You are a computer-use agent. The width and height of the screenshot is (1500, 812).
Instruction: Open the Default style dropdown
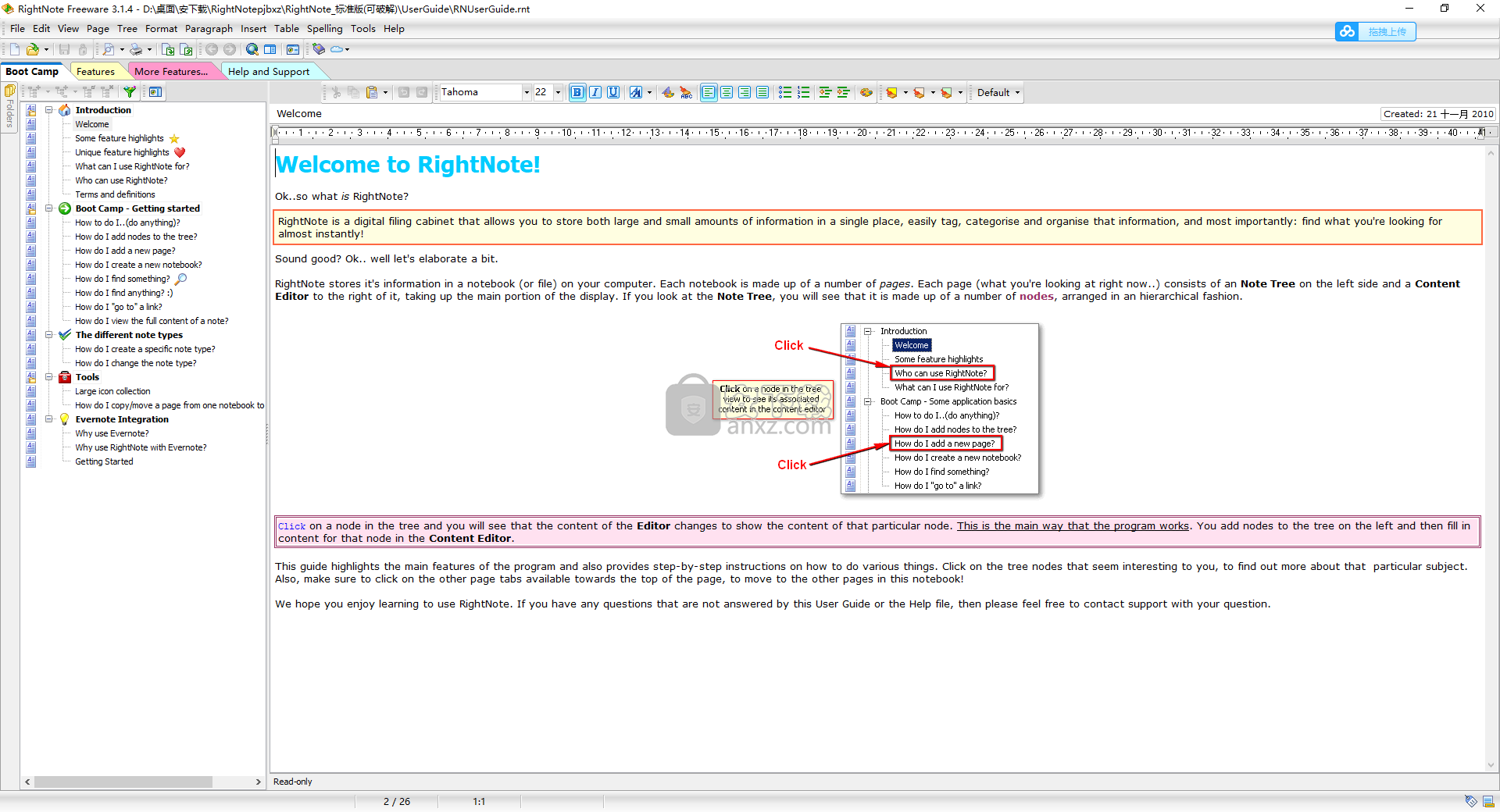click(998, 92)
